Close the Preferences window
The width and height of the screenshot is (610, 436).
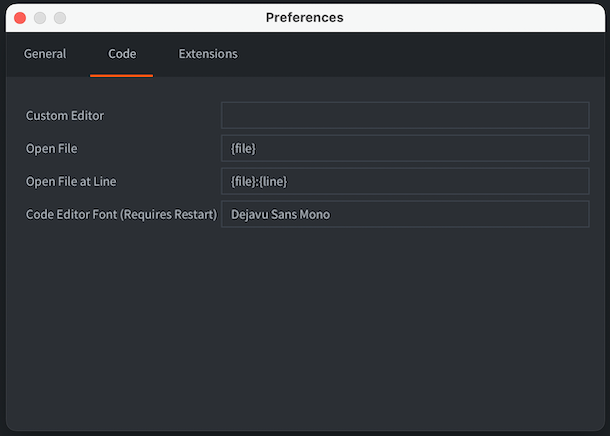pos(20,18)
